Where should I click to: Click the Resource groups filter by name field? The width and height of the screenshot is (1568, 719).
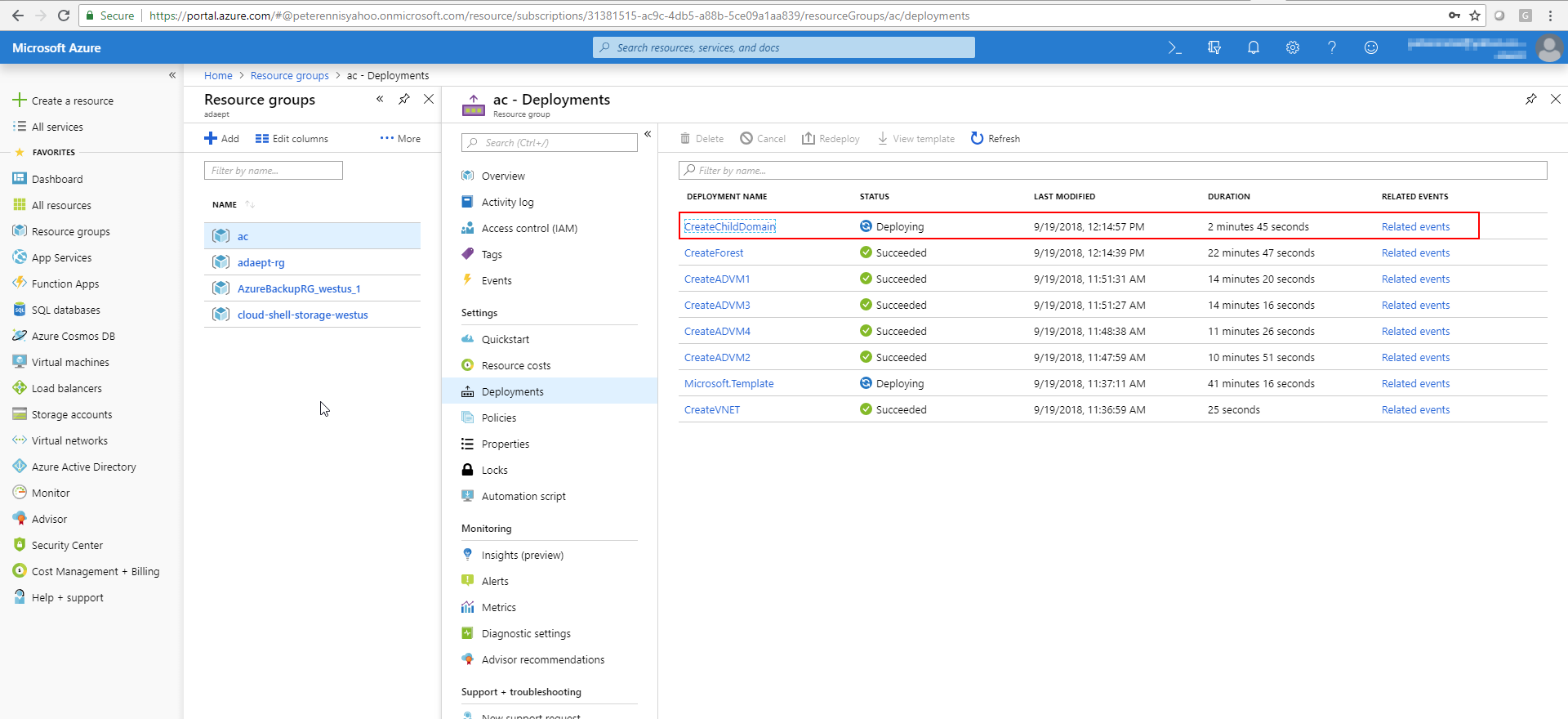(x=274, y=170)
